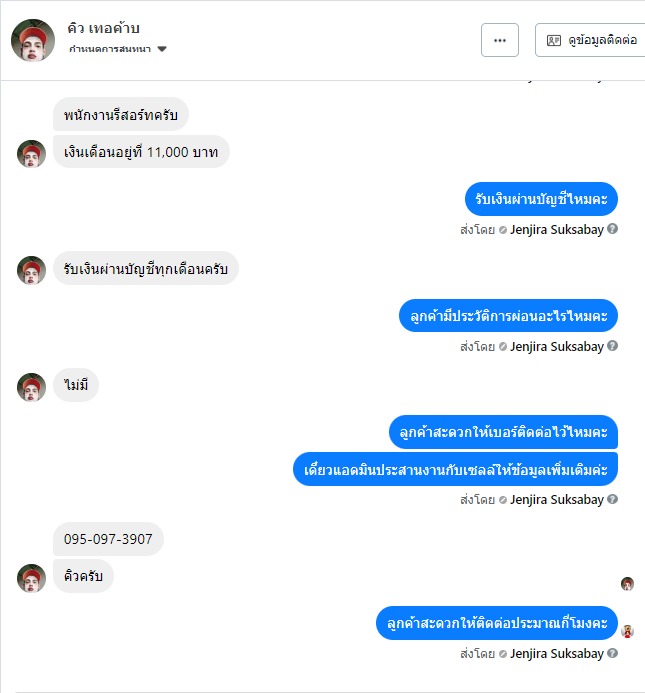645x693 pixels.
Task: Click sender avatar beside เงินเดือนอยู่ที่ 11,000 บาท
Action: [x=31, y=154]
